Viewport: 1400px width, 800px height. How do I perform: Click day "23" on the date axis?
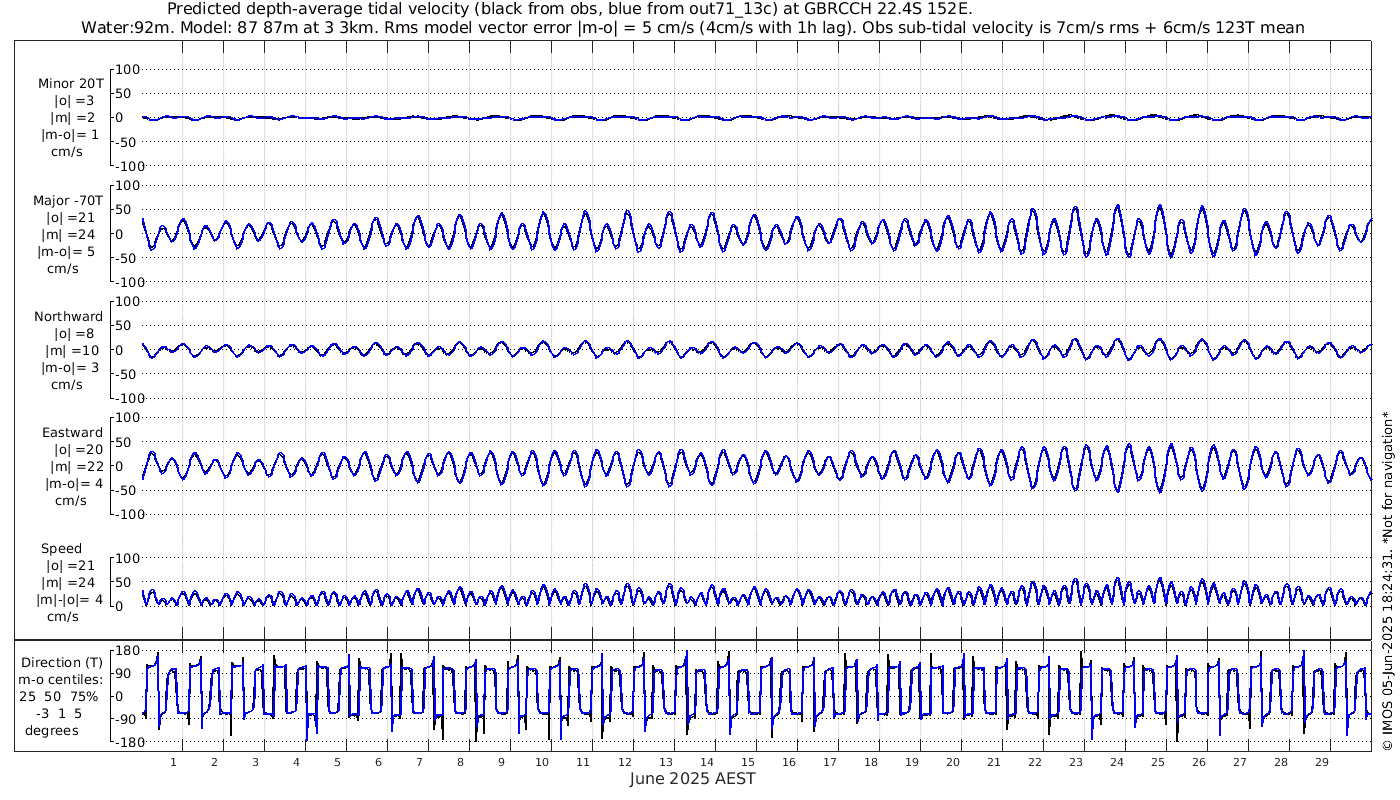(x=1075, y=762)
